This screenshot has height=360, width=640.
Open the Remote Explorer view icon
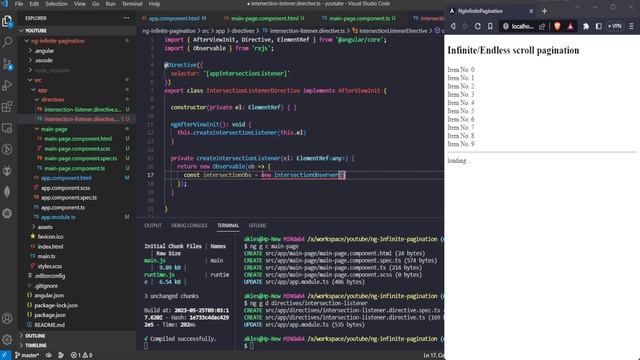(7, 128)
